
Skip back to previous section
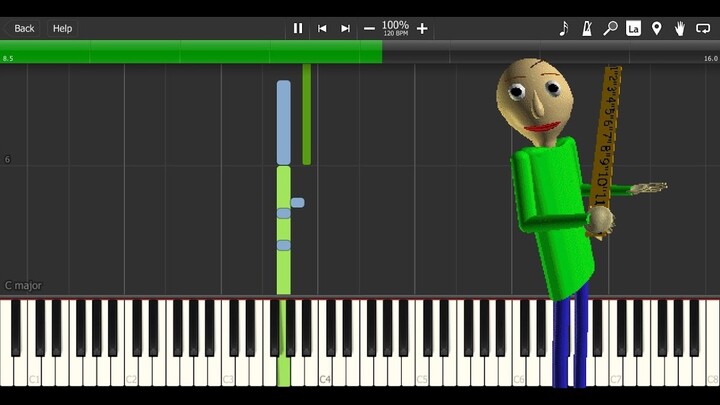(x=322, y=28)
